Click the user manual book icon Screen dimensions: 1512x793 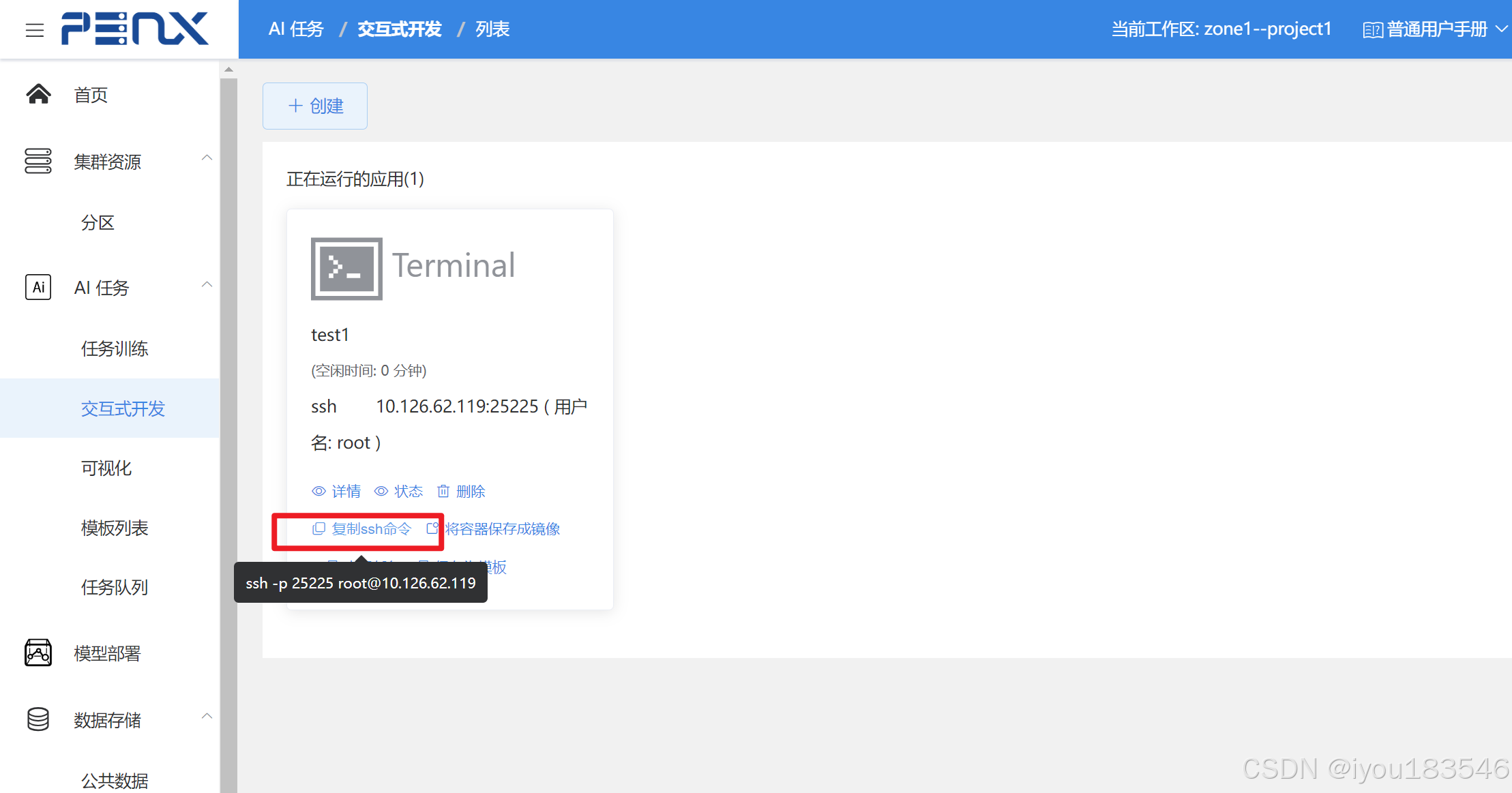1372,30
